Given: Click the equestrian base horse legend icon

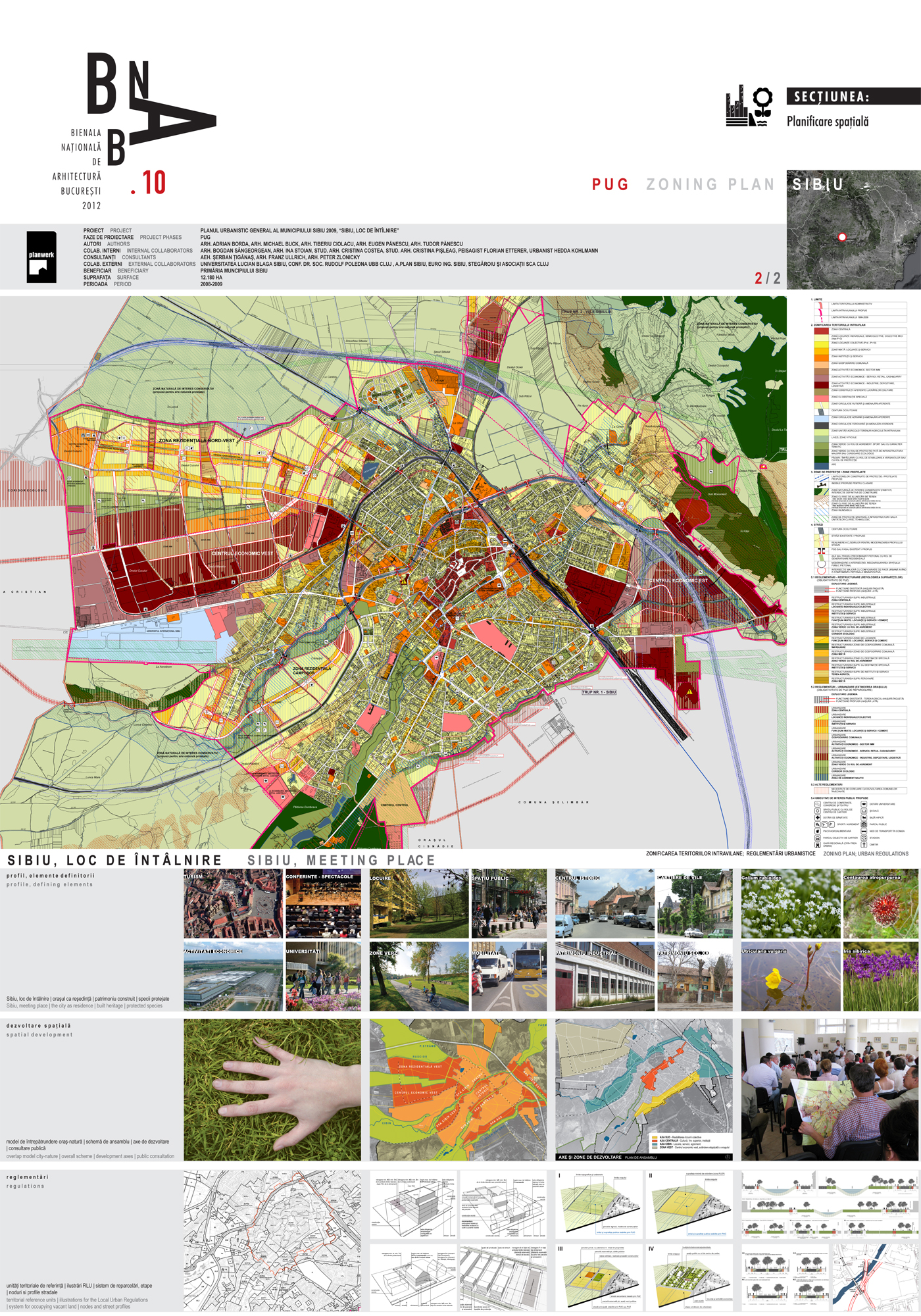Looking at the screenshot, I should (864, 818).
